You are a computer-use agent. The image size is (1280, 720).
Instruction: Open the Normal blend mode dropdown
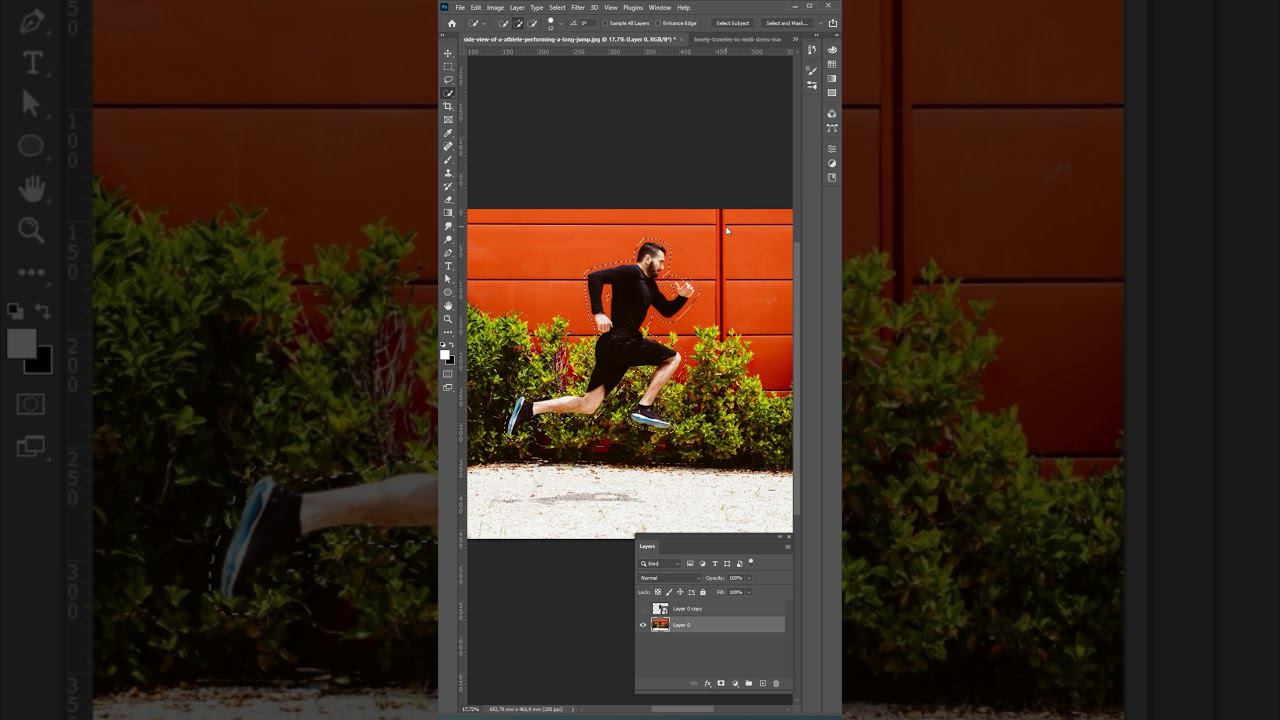[x=670, y=578]
